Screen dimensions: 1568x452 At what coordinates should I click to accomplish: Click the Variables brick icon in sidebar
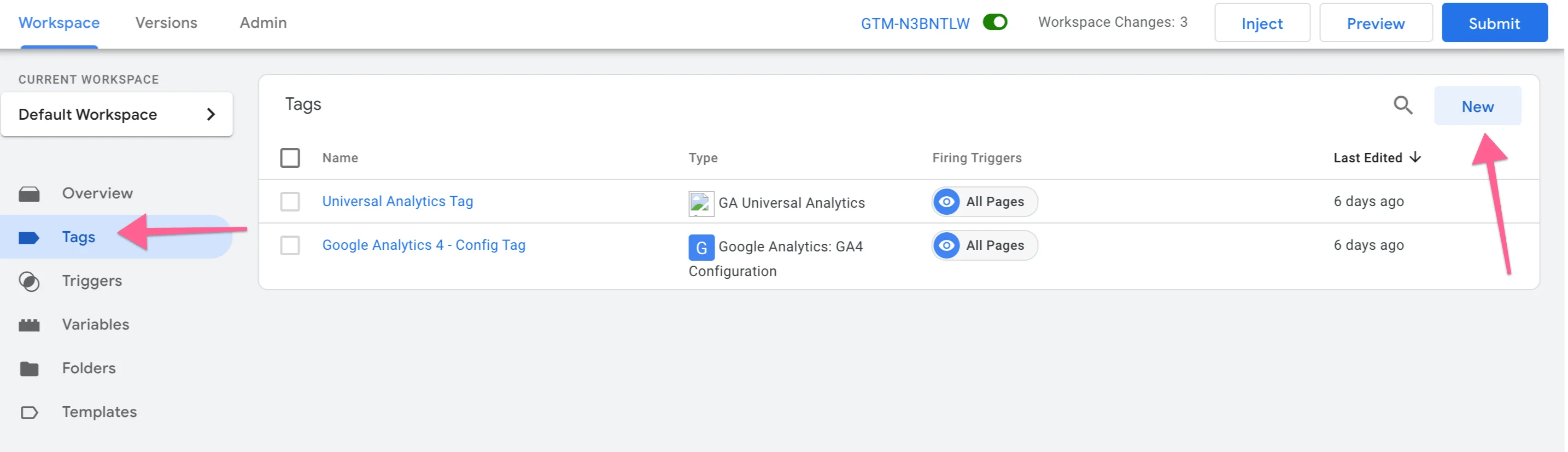point(29,325)
